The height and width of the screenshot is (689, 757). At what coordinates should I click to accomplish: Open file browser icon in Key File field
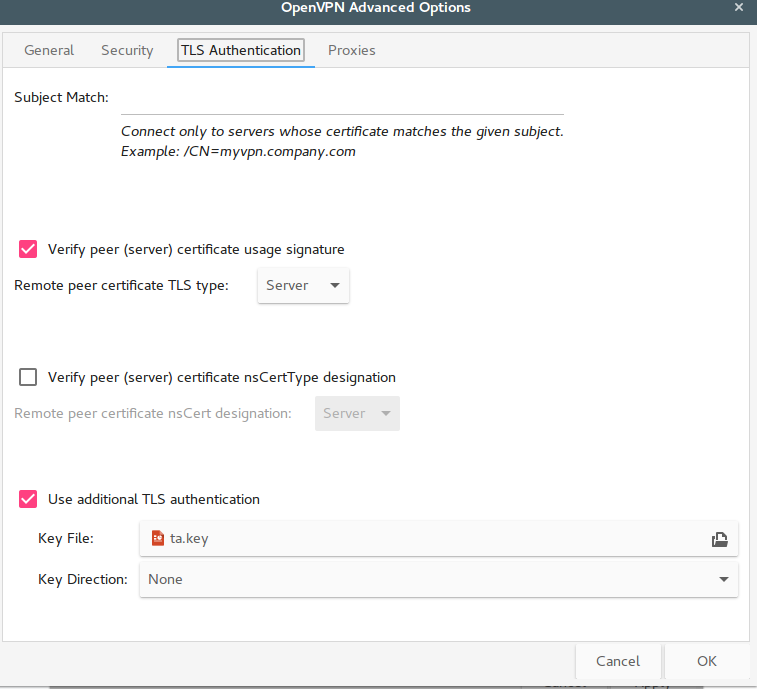[719, 539]
